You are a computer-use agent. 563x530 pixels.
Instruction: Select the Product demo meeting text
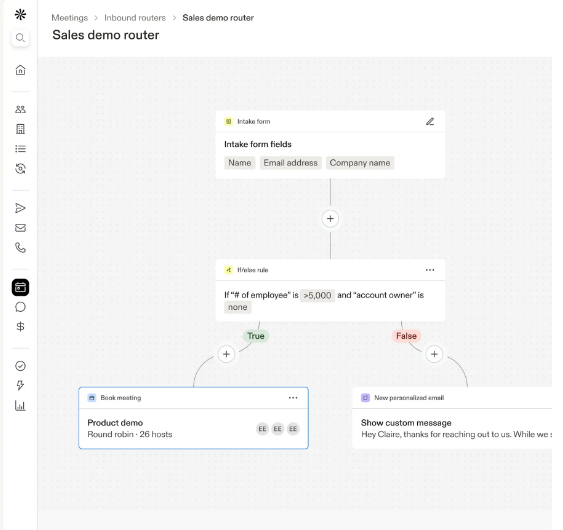(x=115, y=423)
